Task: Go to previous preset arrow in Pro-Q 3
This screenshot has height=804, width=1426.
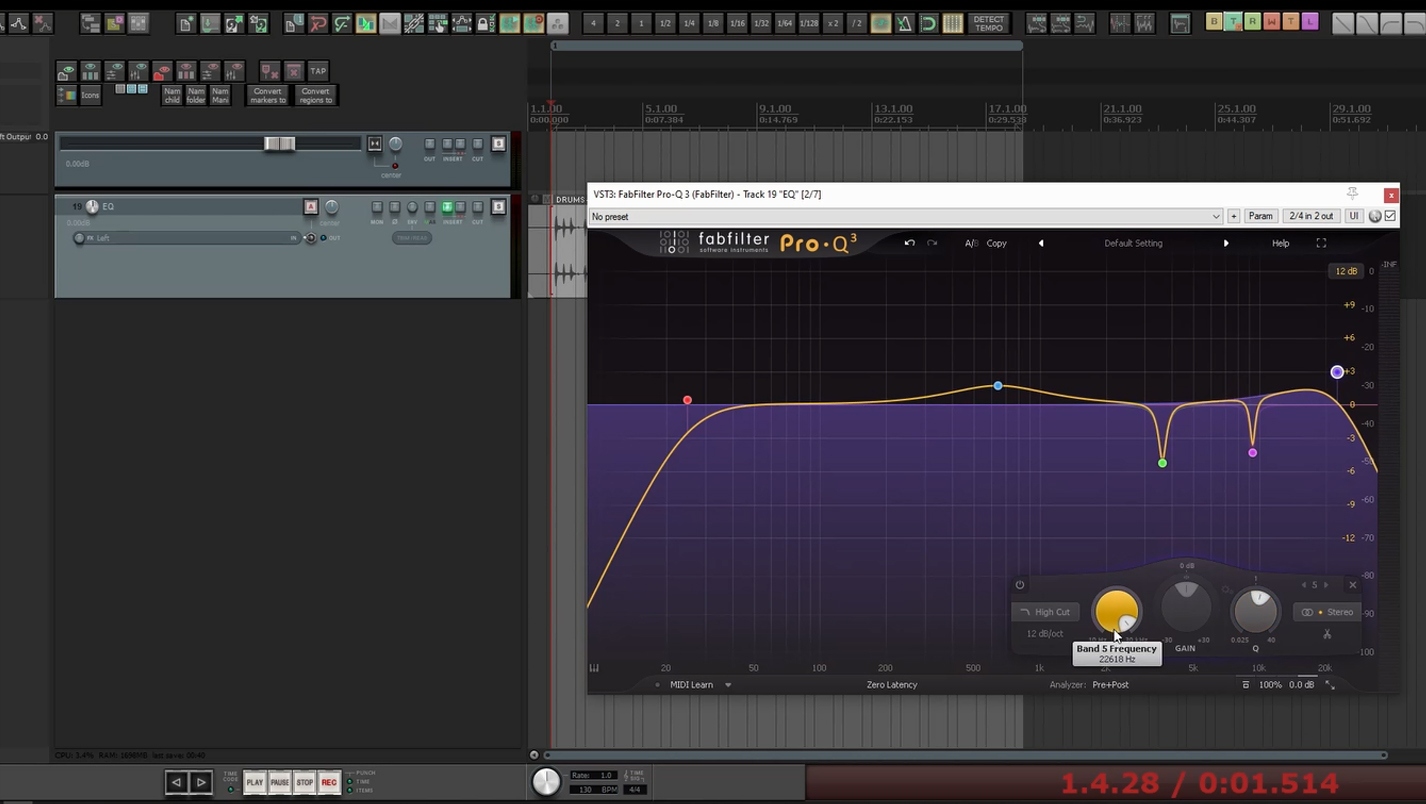Action: coord(1040,243)
